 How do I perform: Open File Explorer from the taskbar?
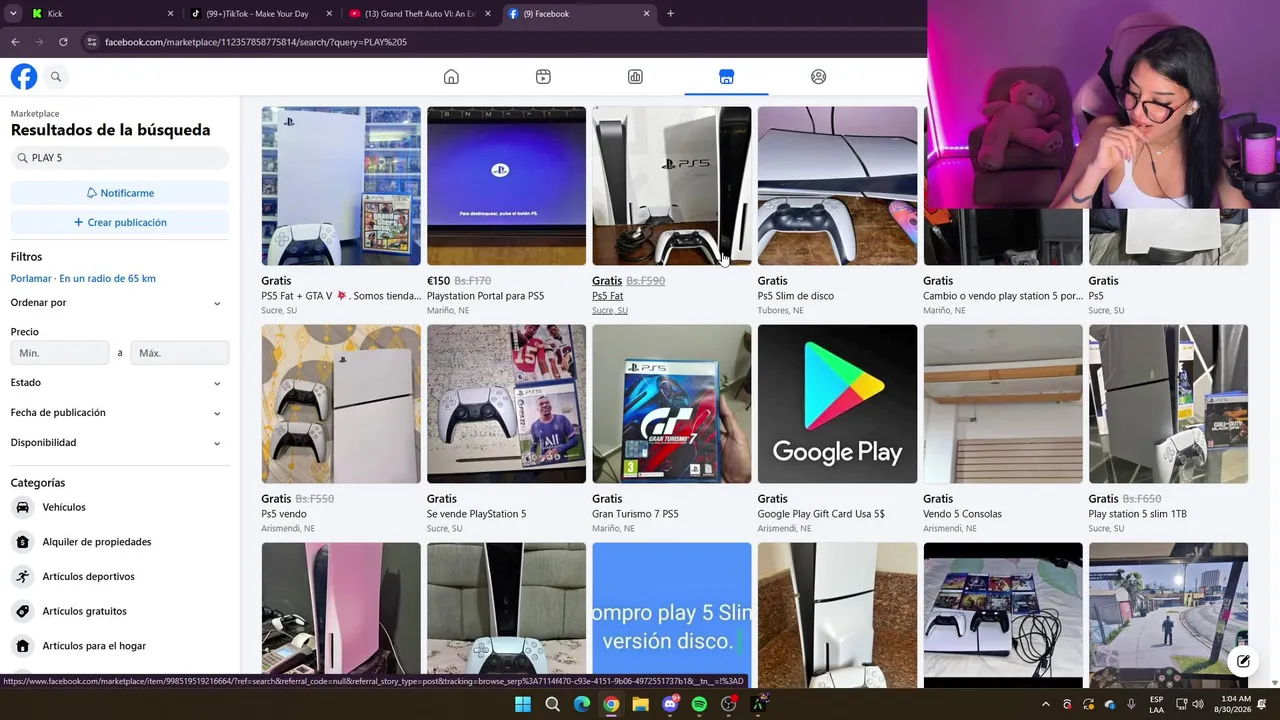tap(641, 704)
